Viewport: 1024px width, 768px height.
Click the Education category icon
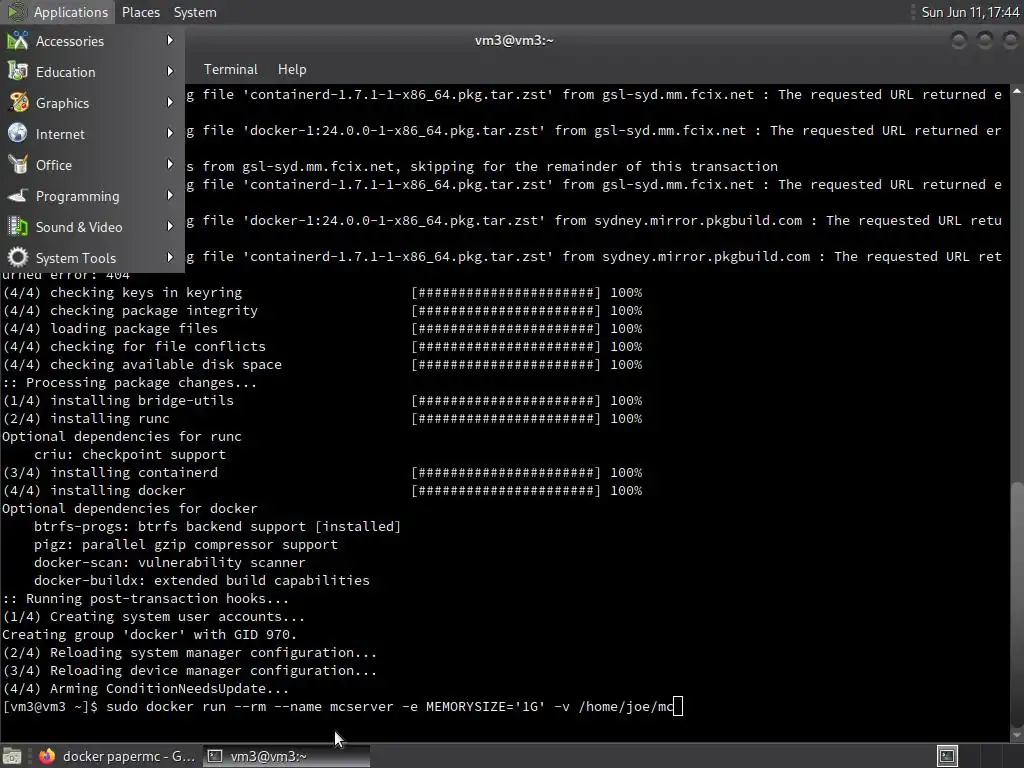pyautogui.click(x=18, y=71)
